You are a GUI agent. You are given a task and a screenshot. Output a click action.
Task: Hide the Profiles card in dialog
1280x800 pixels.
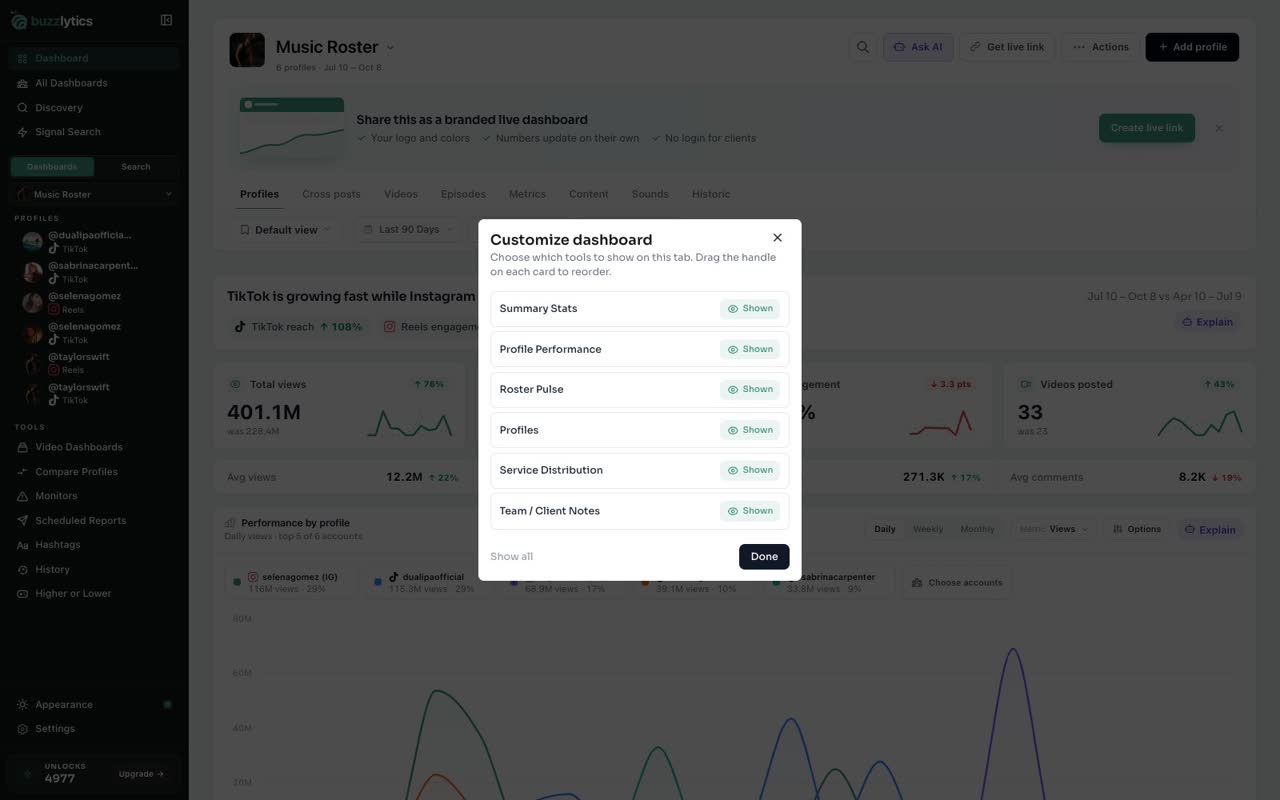point(750,430)
